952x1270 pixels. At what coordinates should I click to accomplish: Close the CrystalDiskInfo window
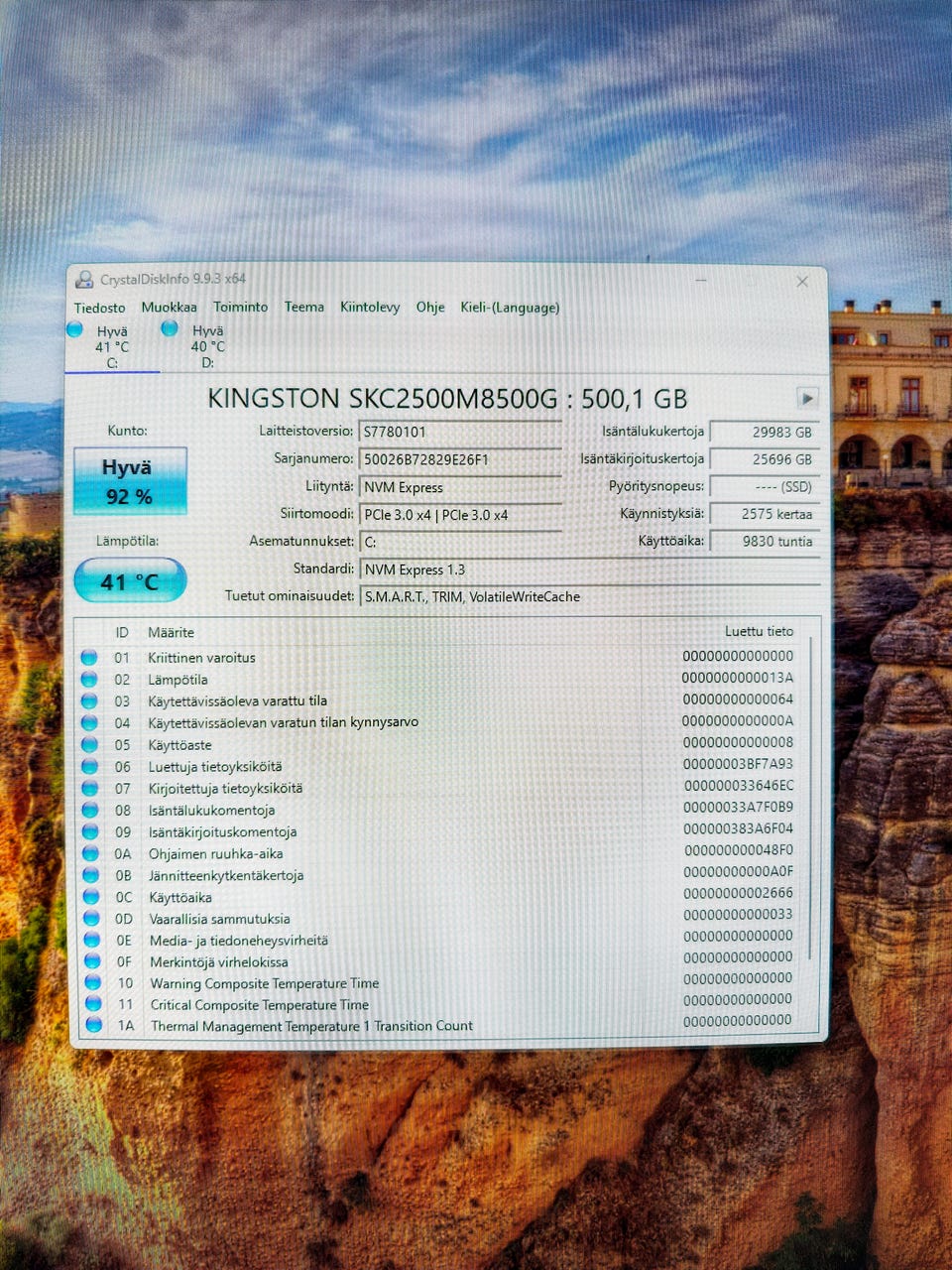802,282
